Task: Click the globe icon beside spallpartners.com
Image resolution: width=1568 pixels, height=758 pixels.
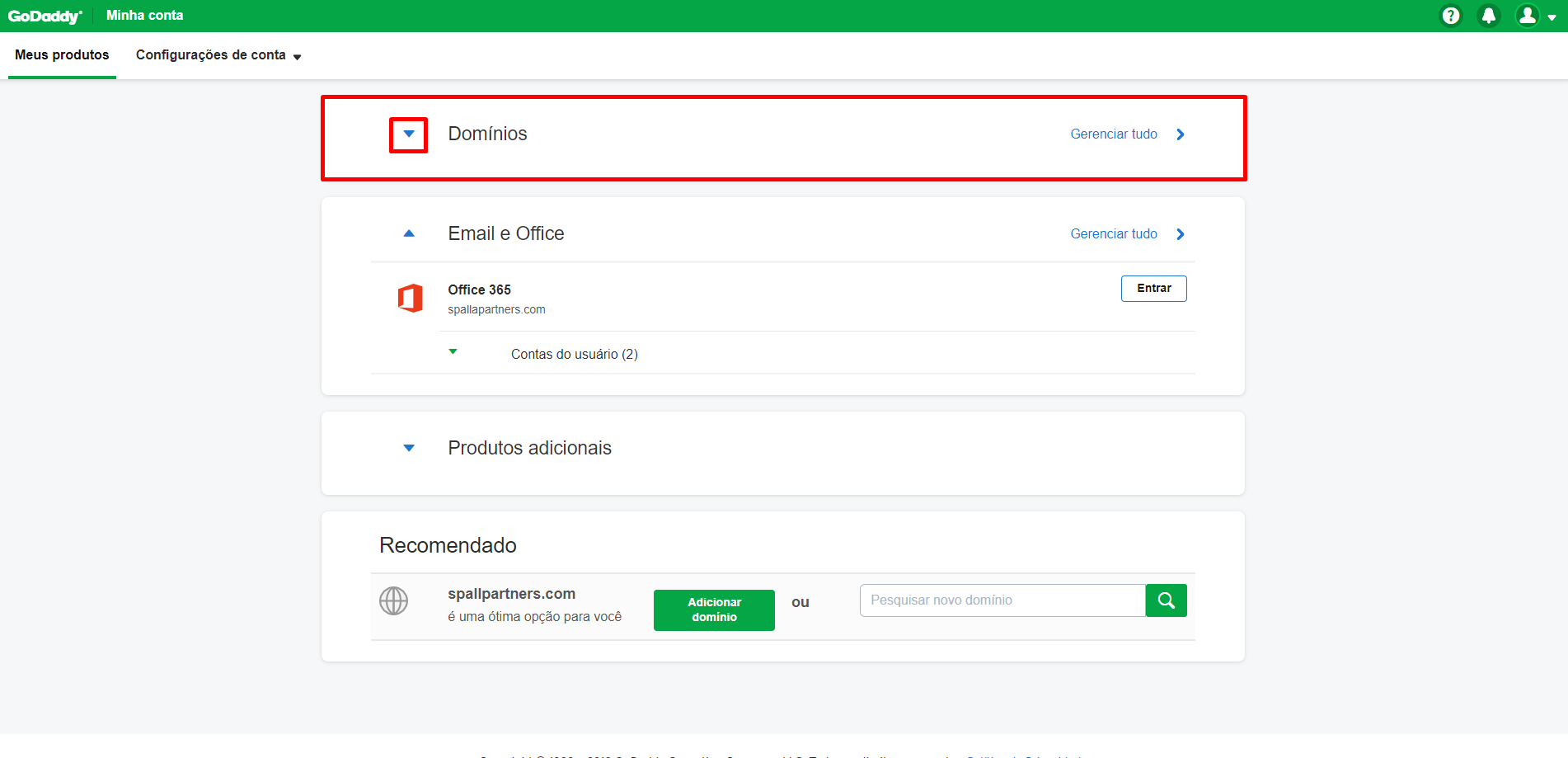Action: point(393,600)
